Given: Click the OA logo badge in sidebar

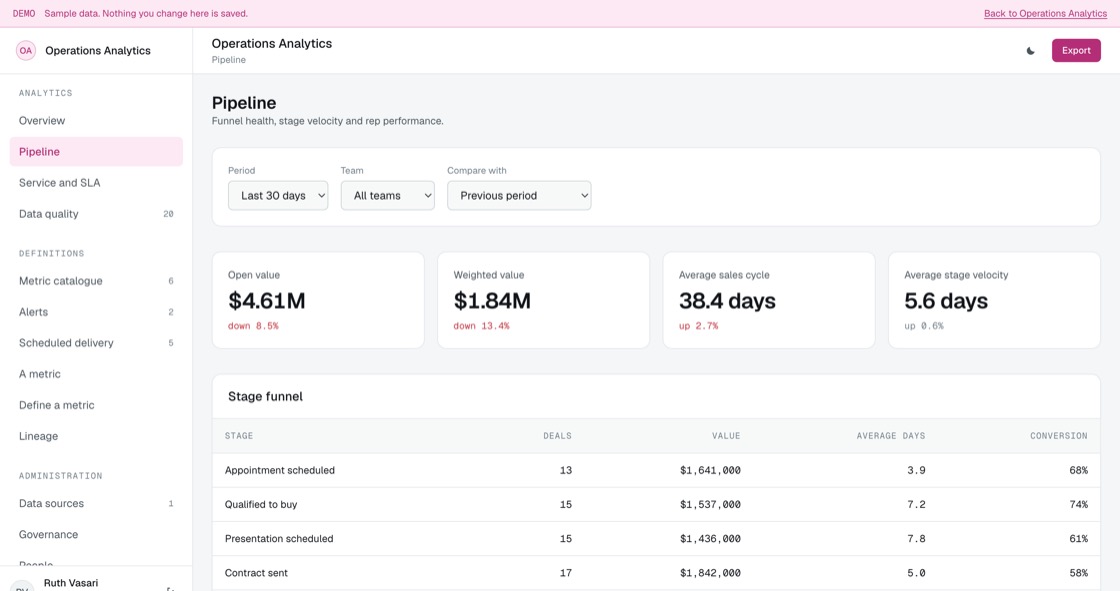Looking at the screenshot, I should tap(26, 51).
